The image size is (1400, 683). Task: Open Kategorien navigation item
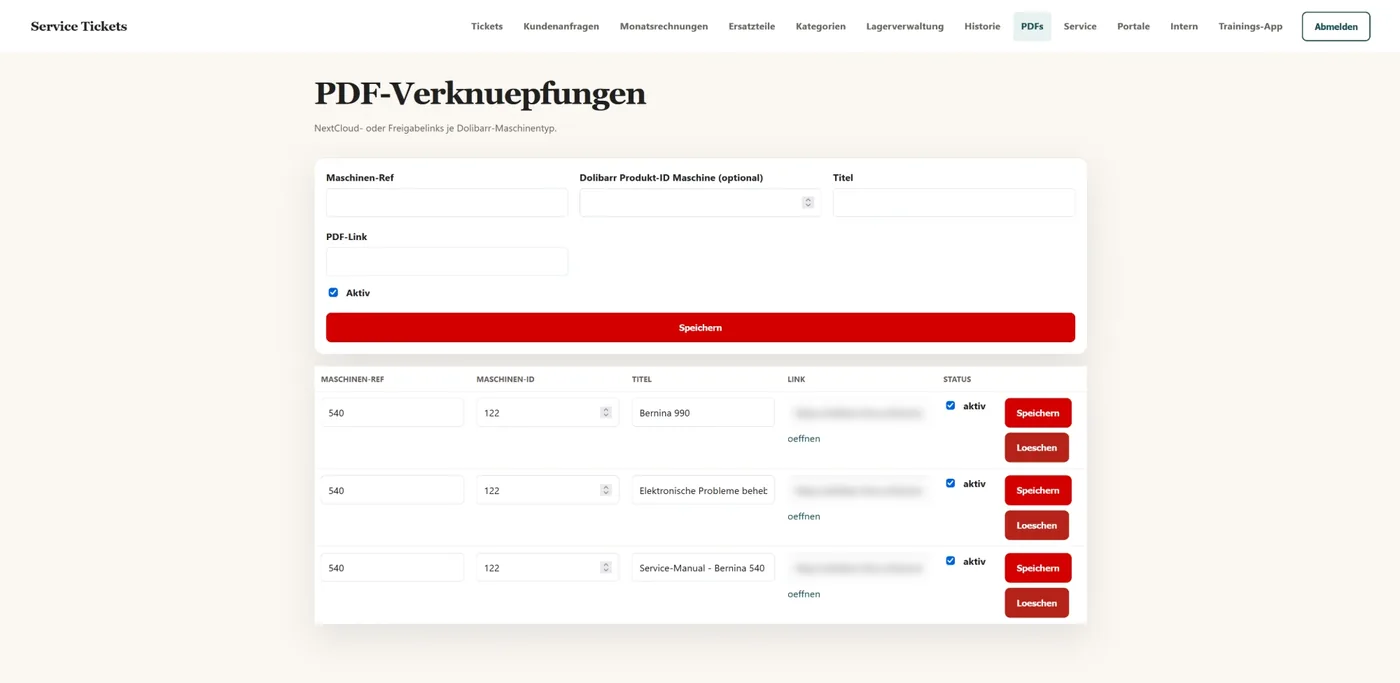[821, 26]
